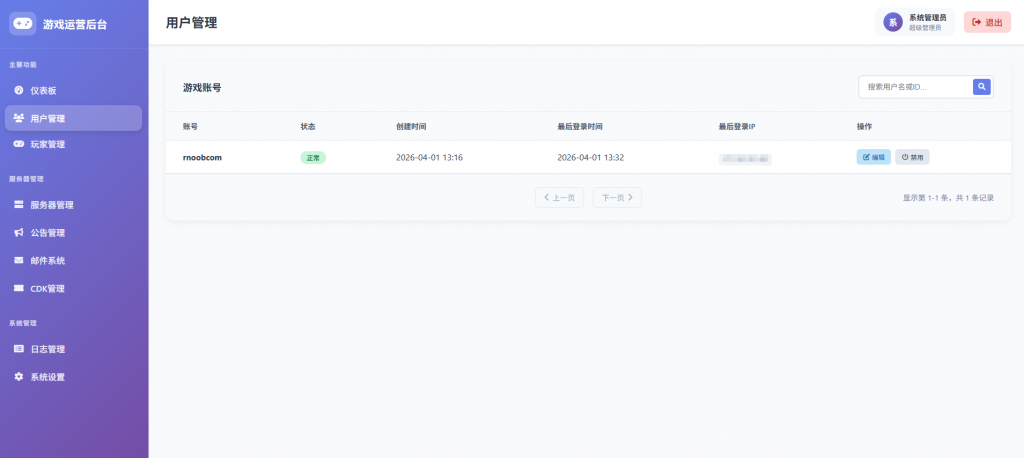Click the magnifier search button
1024x458 pixels.
tap(982, 87)
